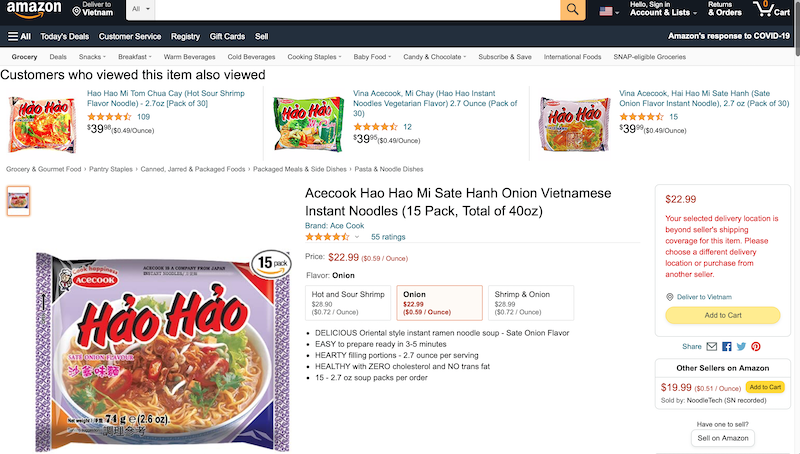Open the shopping cart
Image resolution: width=800 pixels, height=454 pixels.
click(773, 10)
